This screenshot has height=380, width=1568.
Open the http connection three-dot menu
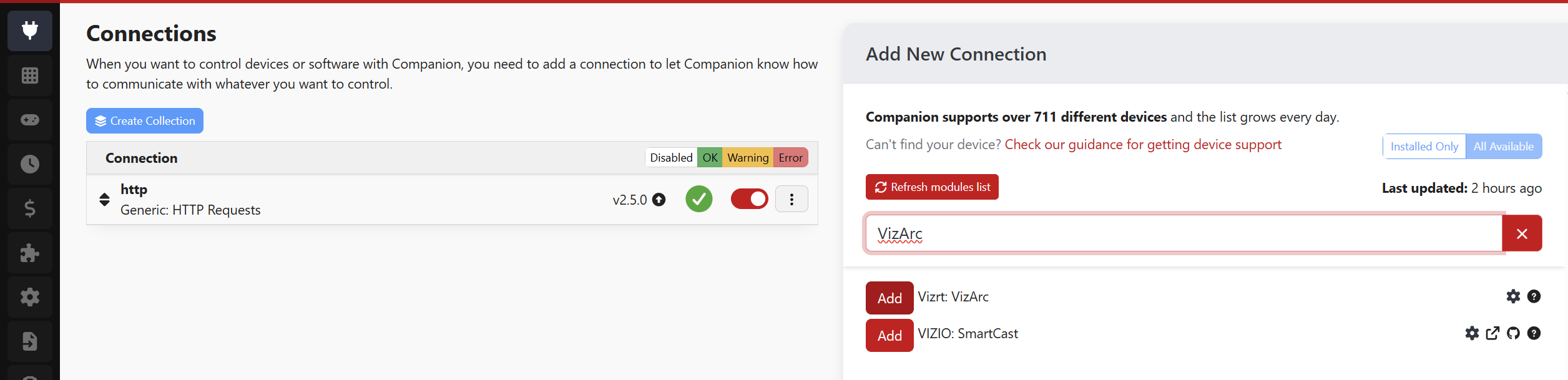coord(791,199)
